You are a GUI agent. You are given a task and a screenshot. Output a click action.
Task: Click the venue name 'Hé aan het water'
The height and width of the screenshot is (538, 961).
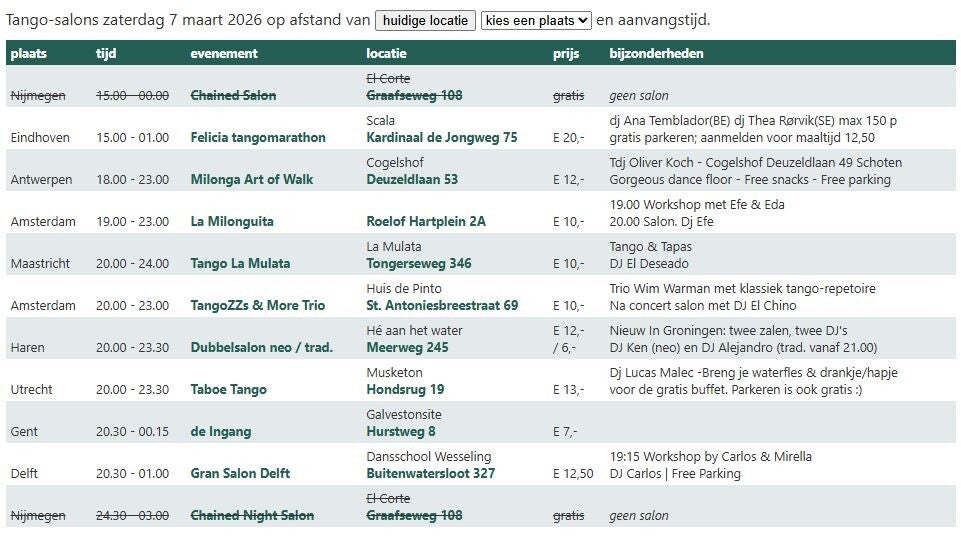coord(414,330)
